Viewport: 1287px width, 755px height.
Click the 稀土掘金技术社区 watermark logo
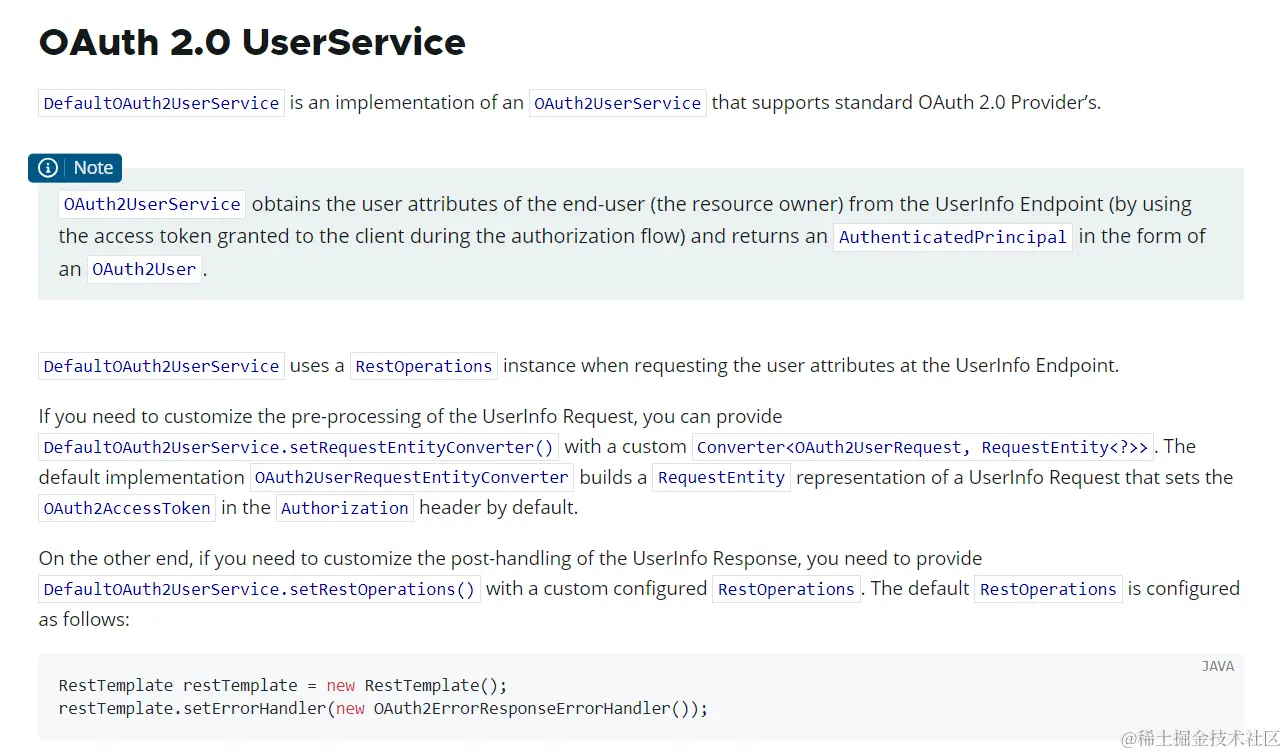1199,738
